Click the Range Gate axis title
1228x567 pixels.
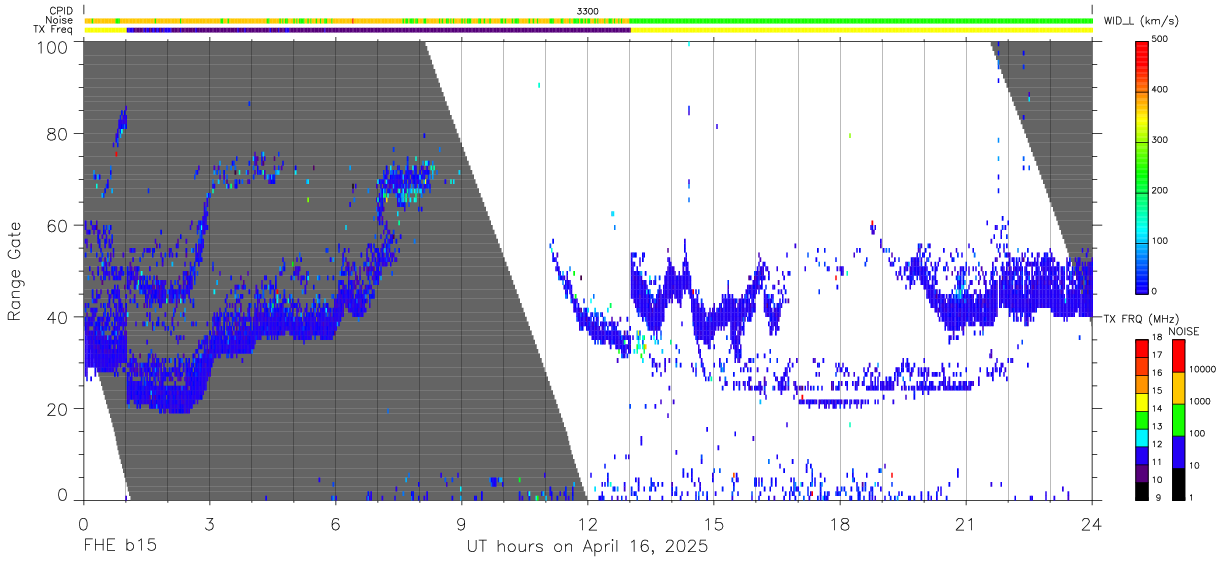[15, 271]
